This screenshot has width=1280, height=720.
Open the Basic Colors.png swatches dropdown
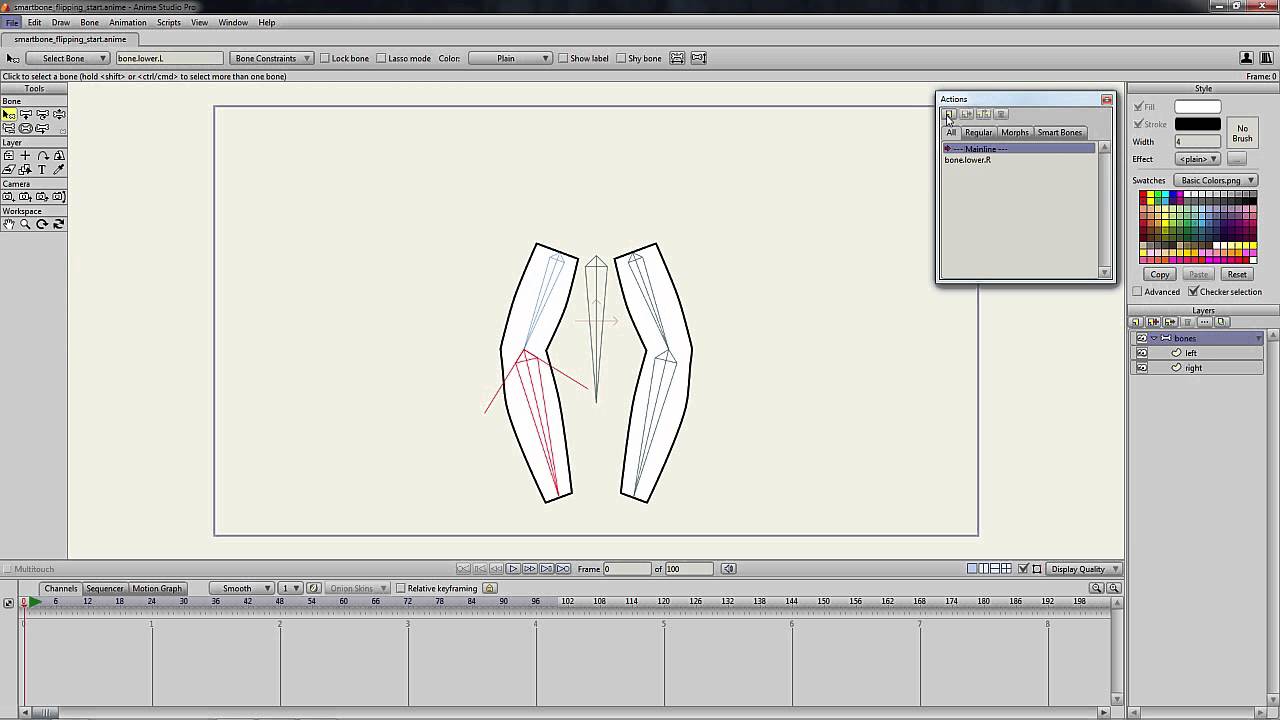[1215, 180]
